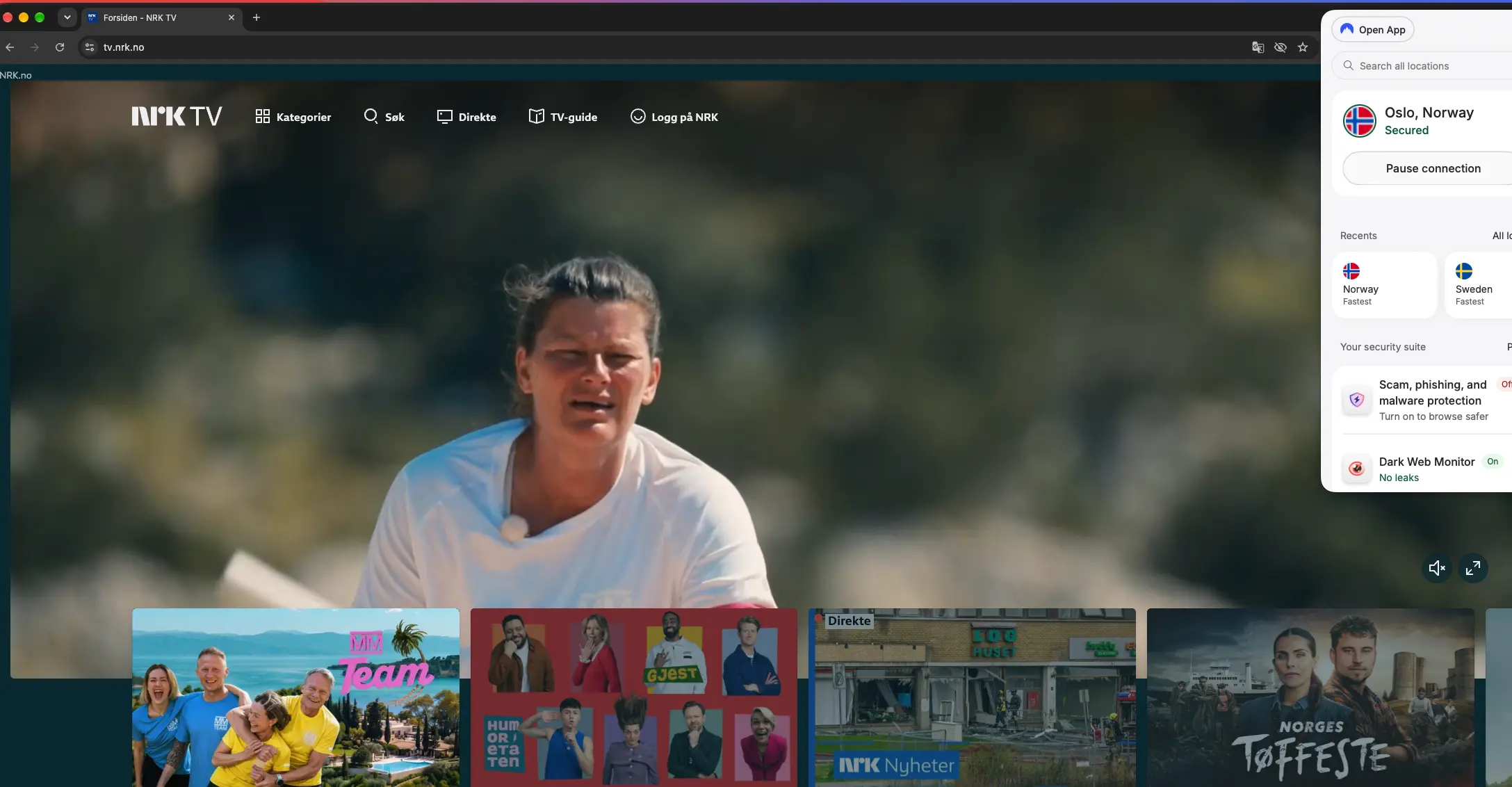Viewport: 1512px width, 787px height.
Task: Click the Dark Web Monitor icon
Action: coord(1356,469)
